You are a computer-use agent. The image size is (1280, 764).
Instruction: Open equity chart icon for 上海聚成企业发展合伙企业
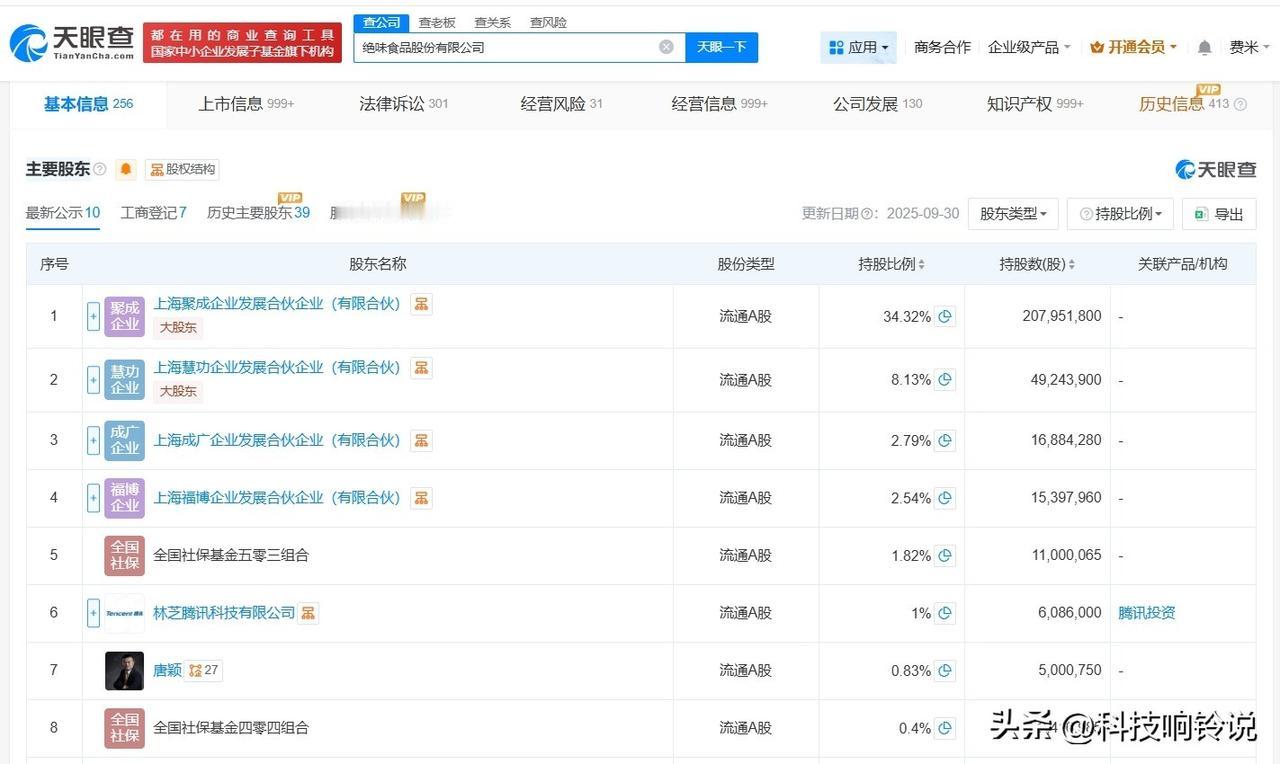click(422, 304)
